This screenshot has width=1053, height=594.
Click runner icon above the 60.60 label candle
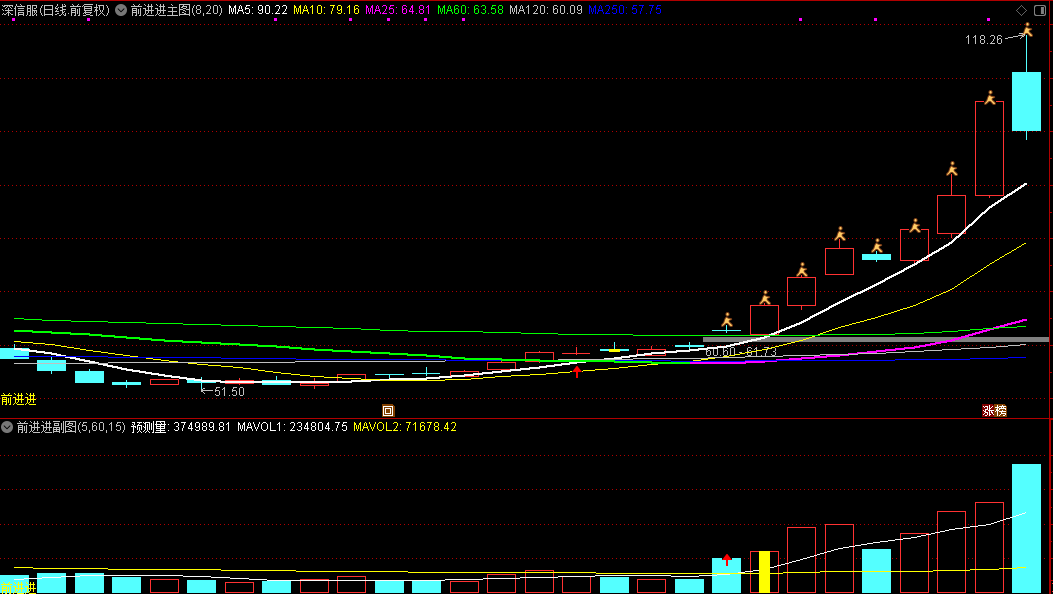pos(727,320)
